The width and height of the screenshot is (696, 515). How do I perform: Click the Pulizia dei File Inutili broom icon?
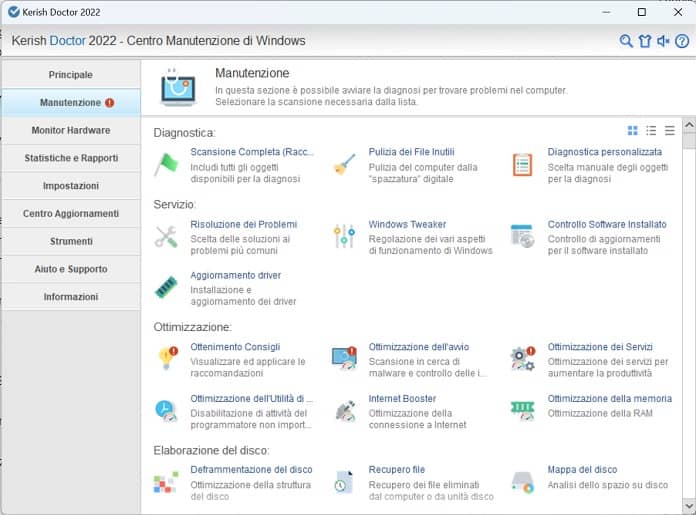344,164
